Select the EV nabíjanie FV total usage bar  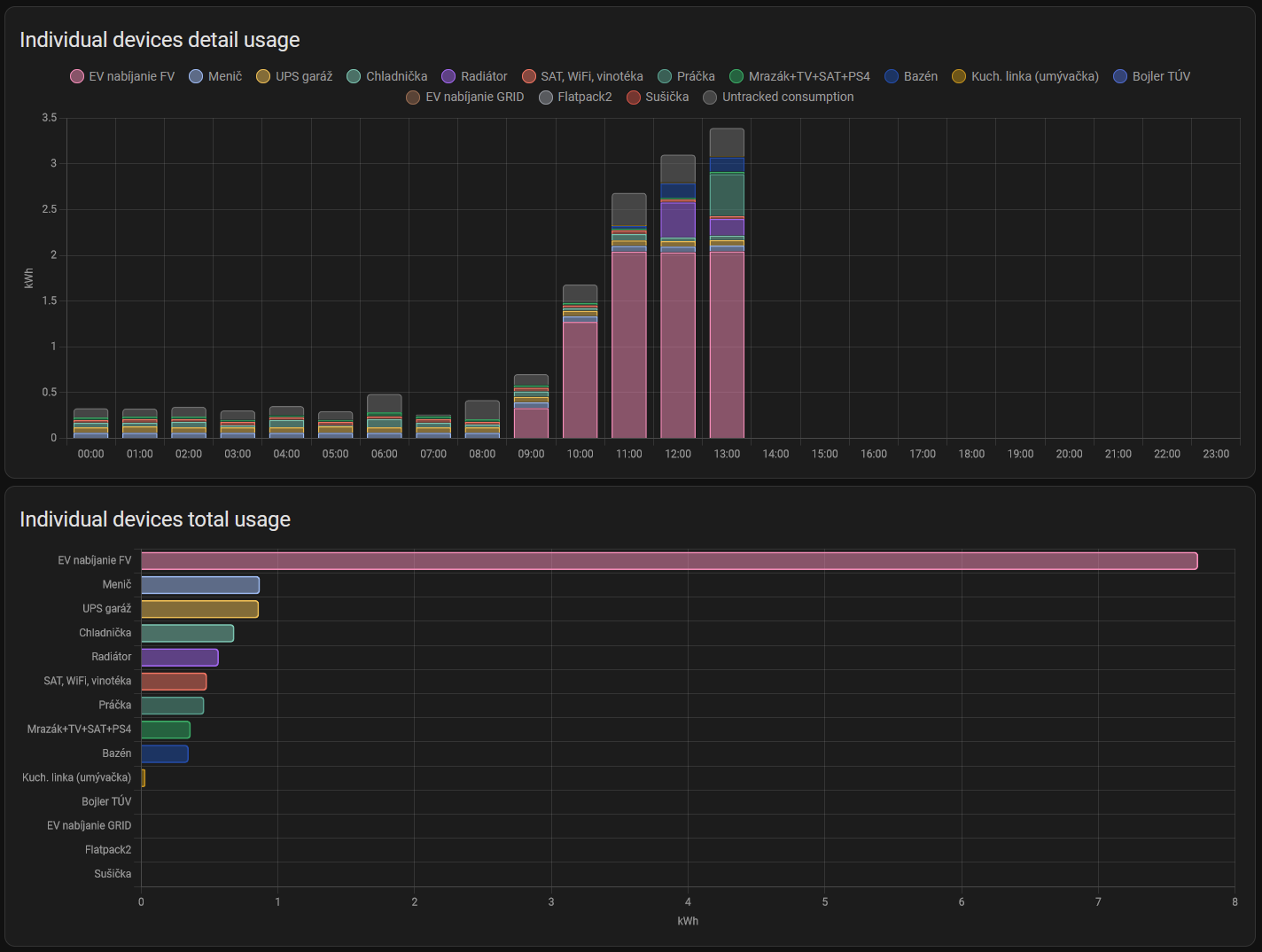coord(669,561)
